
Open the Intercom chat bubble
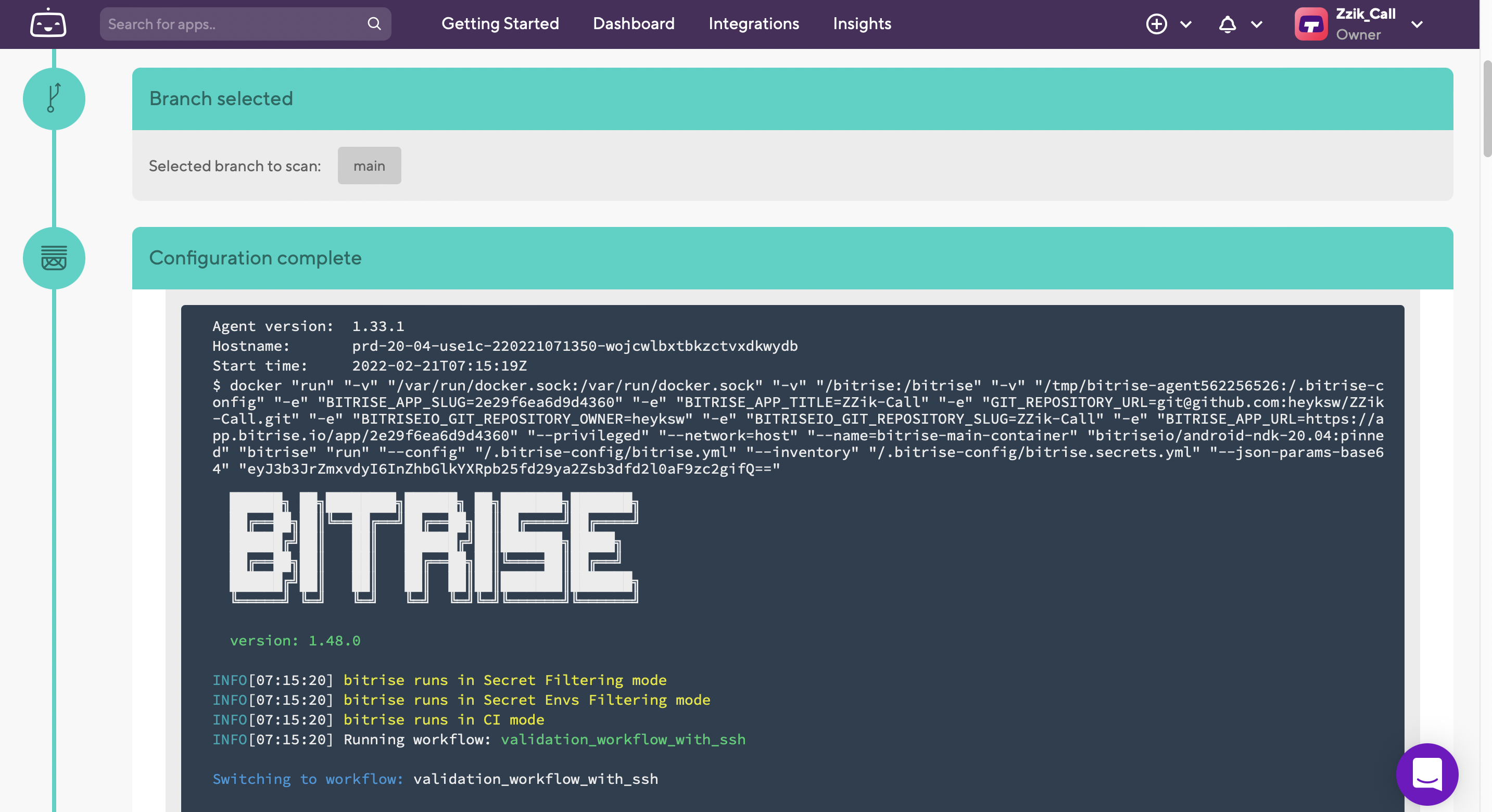[x=1427, y=775]
